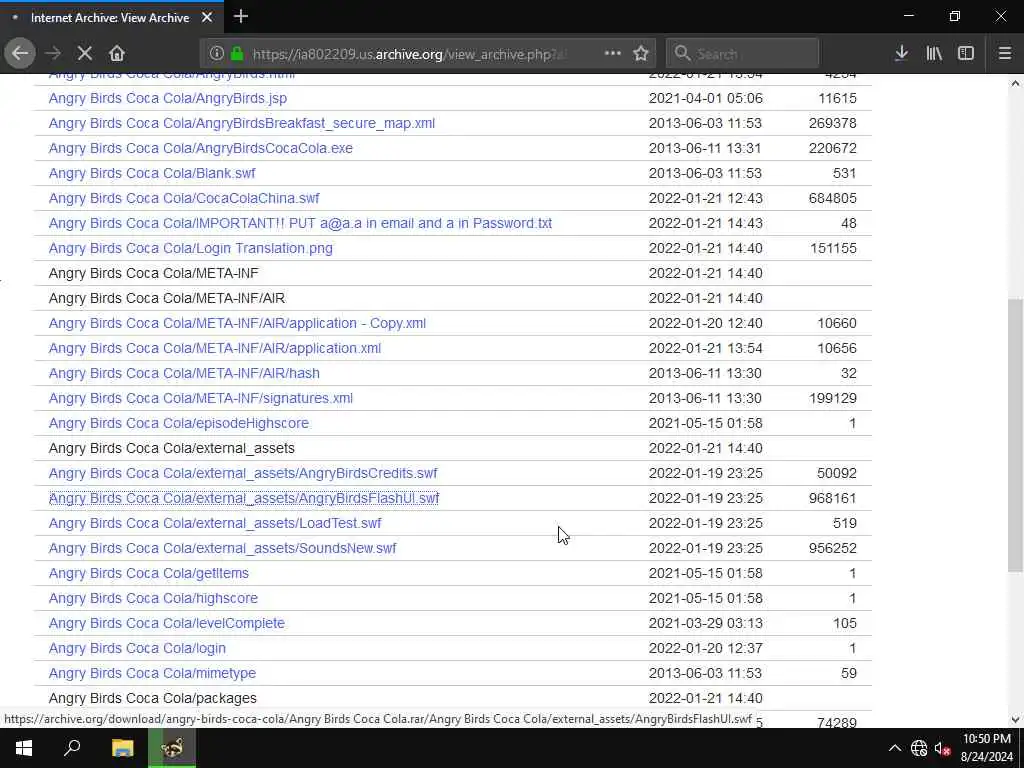Viewport: 1024px width, 768px height.
Task: Click the date 2013-06-11 13:31
Action: (x=705, y=148)
